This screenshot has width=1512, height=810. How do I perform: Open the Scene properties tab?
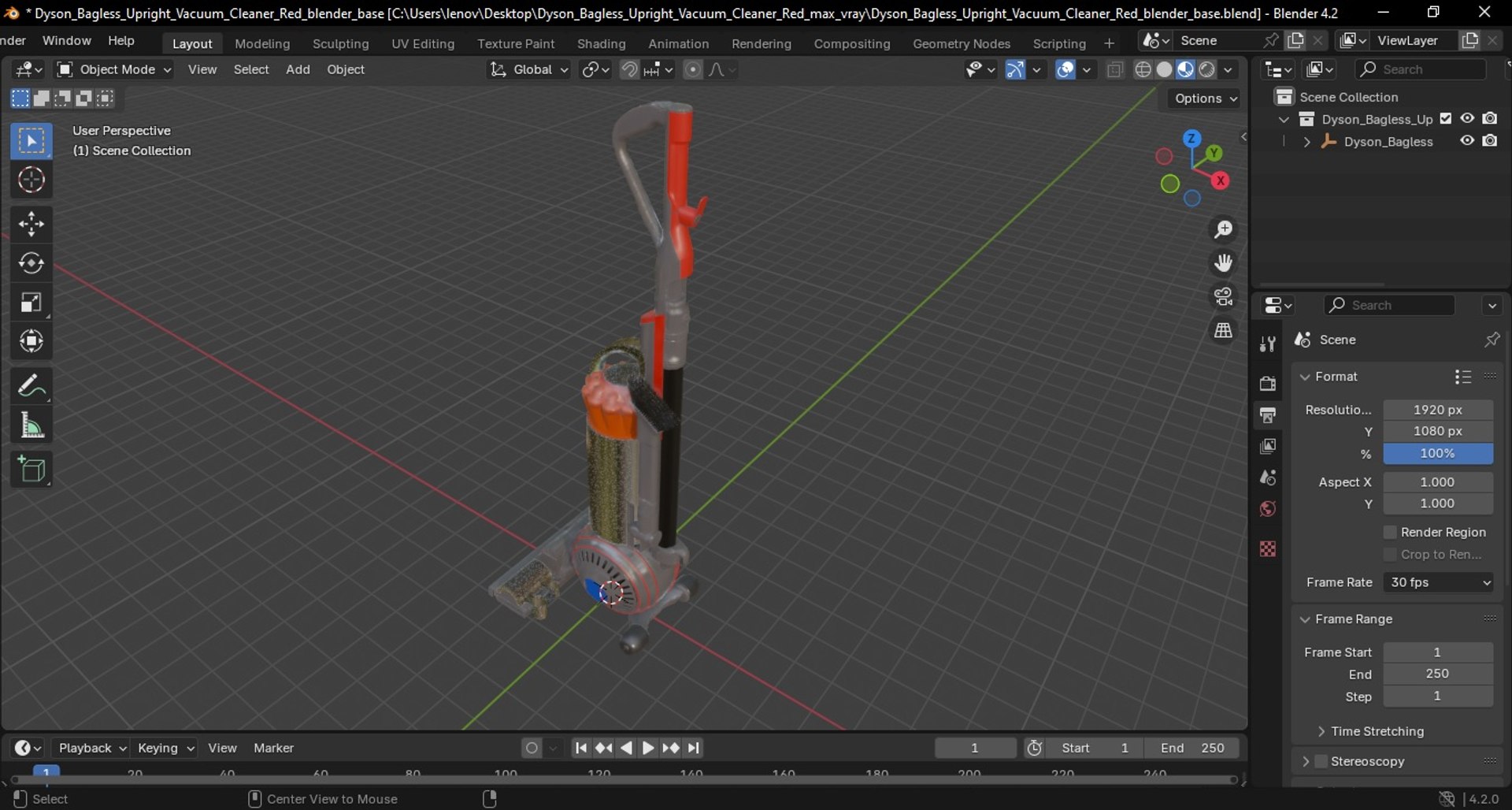coord(1267,477)
